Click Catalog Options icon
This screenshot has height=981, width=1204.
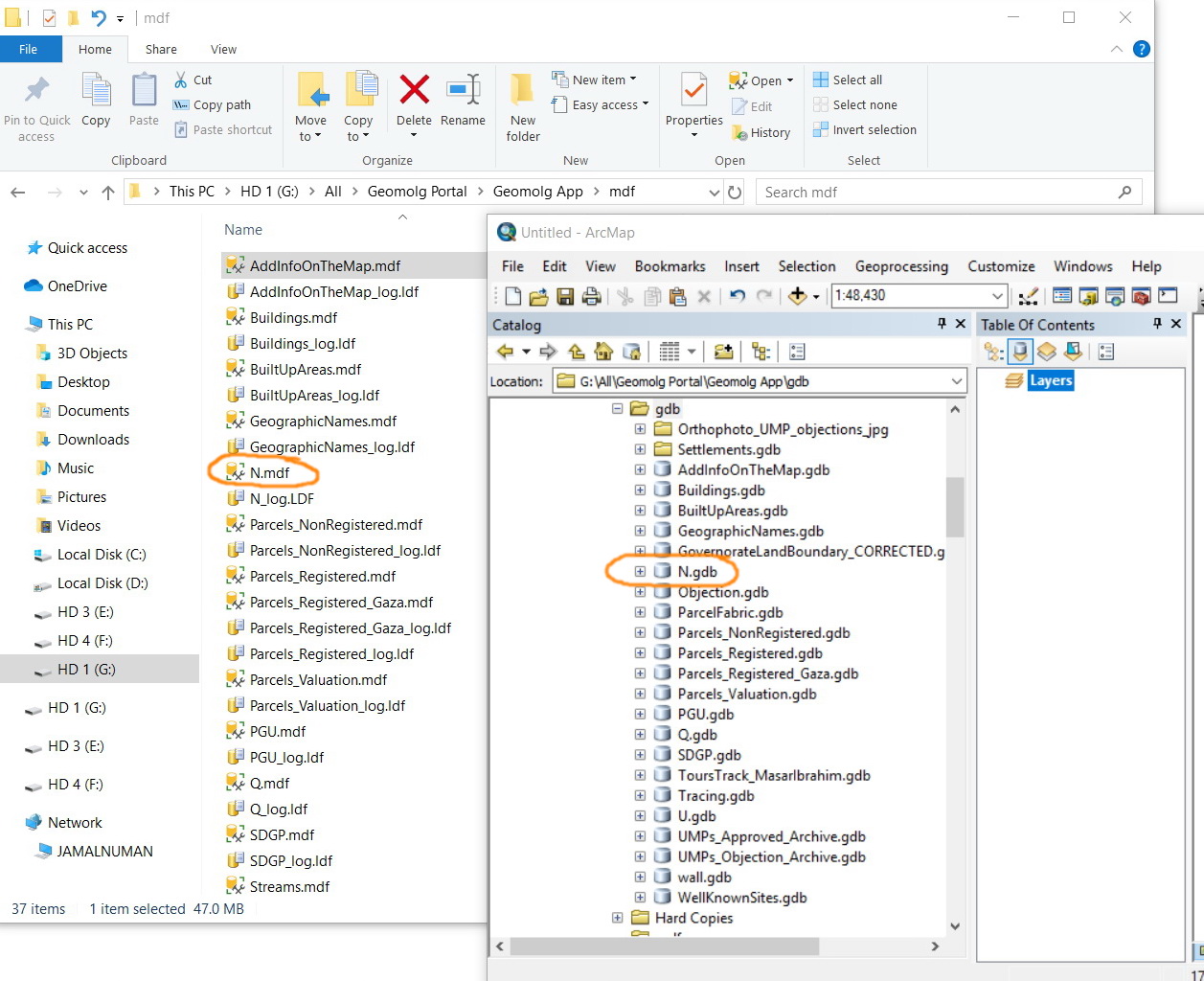click(x=797, y=352)
